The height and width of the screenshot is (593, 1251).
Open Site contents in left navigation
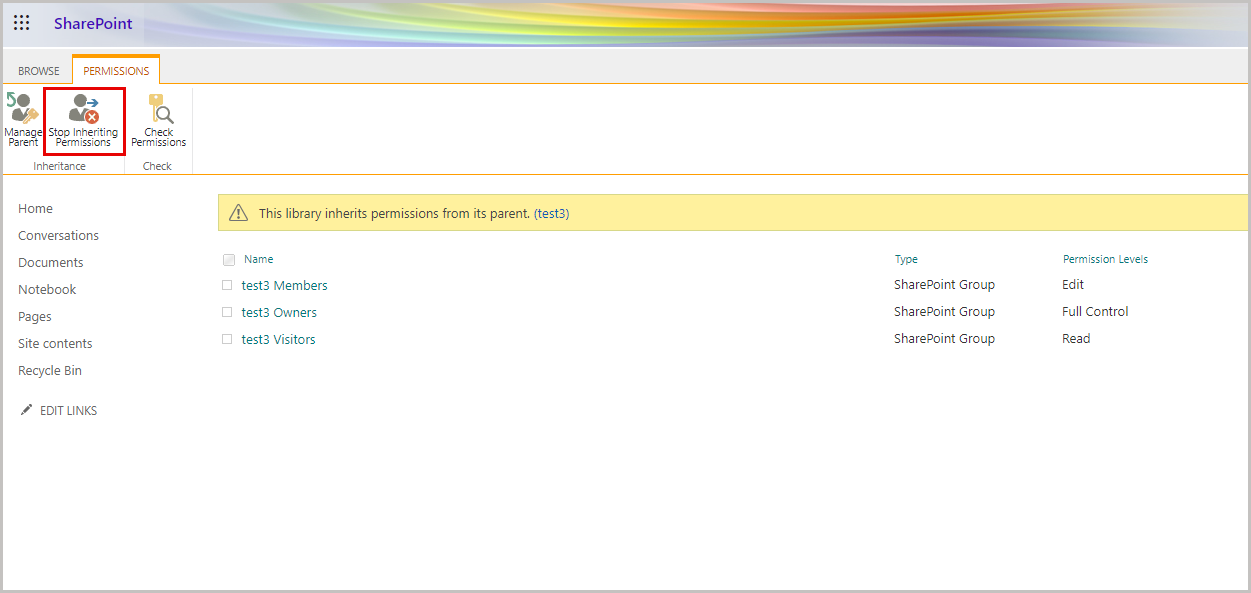pyautogui.click(x=55, y=343)
